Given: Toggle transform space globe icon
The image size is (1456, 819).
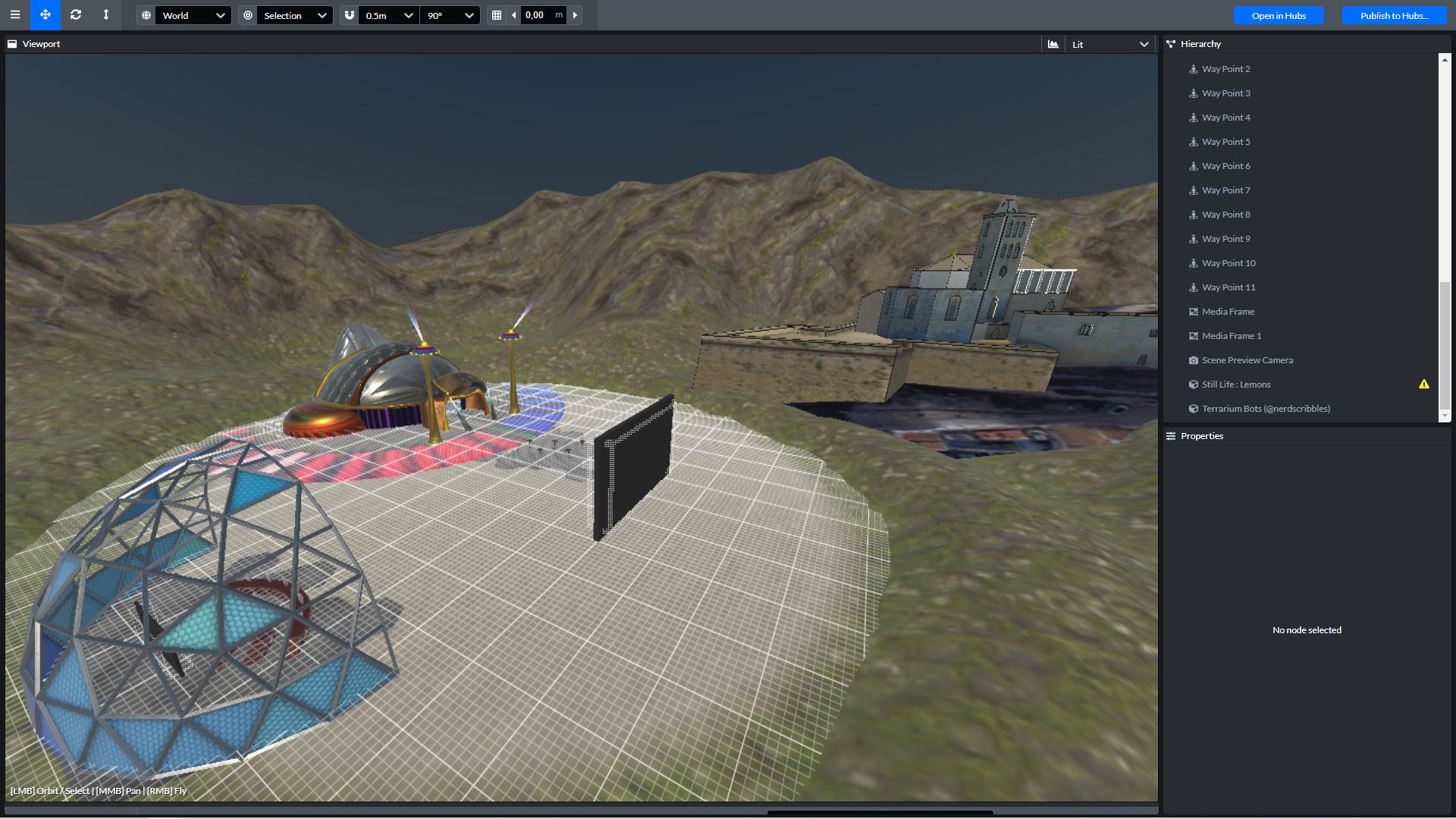Looking at the screenshot, I should click(x=146, y=15).
